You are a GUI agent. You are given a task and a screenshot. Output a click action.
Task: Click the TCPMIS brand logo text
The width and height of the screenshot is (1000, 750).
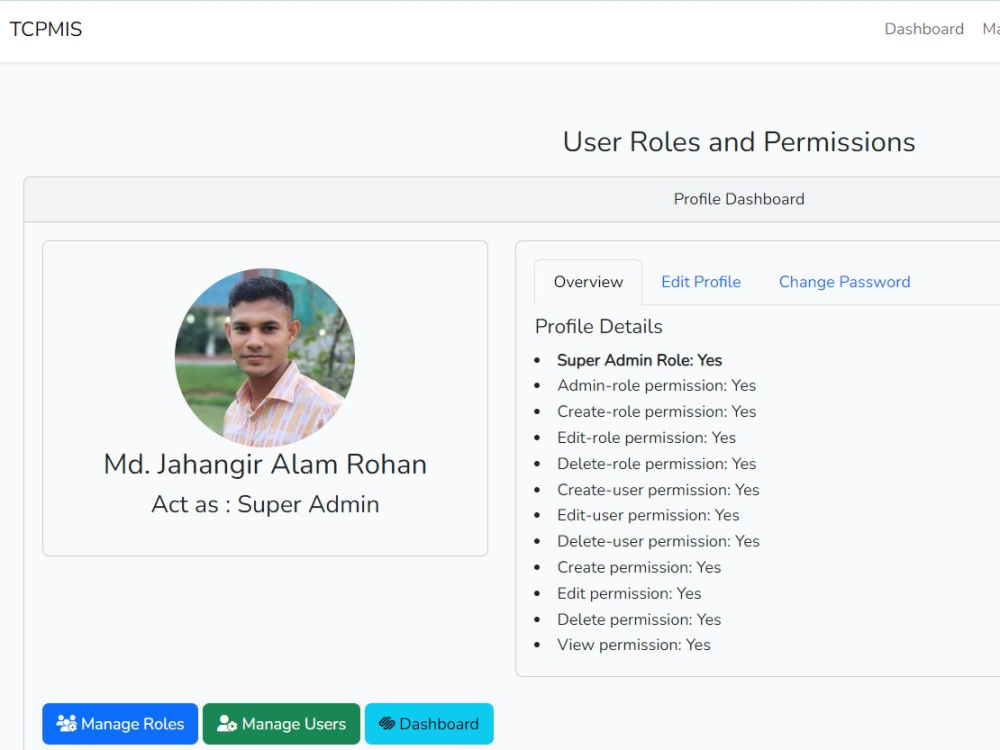[x=46, y=29]
